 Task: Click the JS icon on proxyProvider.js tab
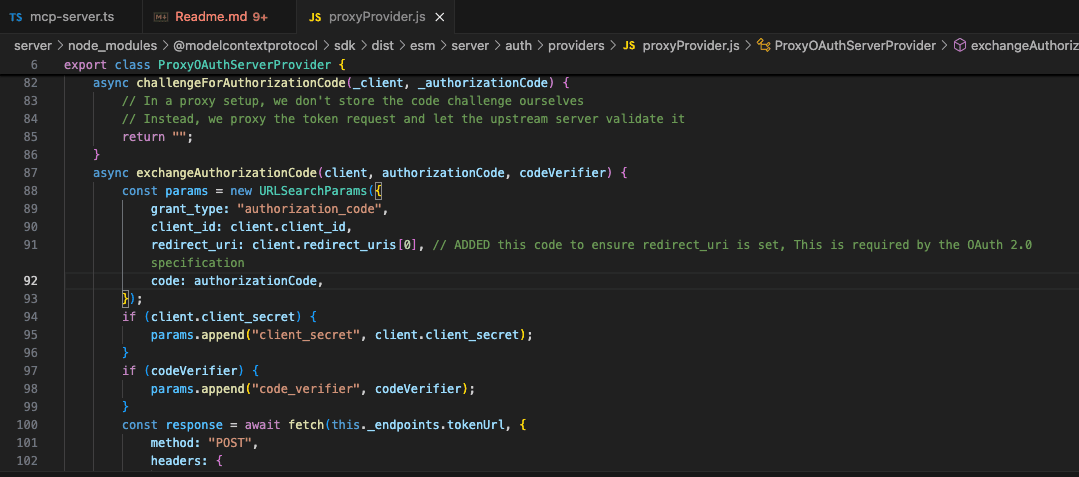[x=316, y=17]
